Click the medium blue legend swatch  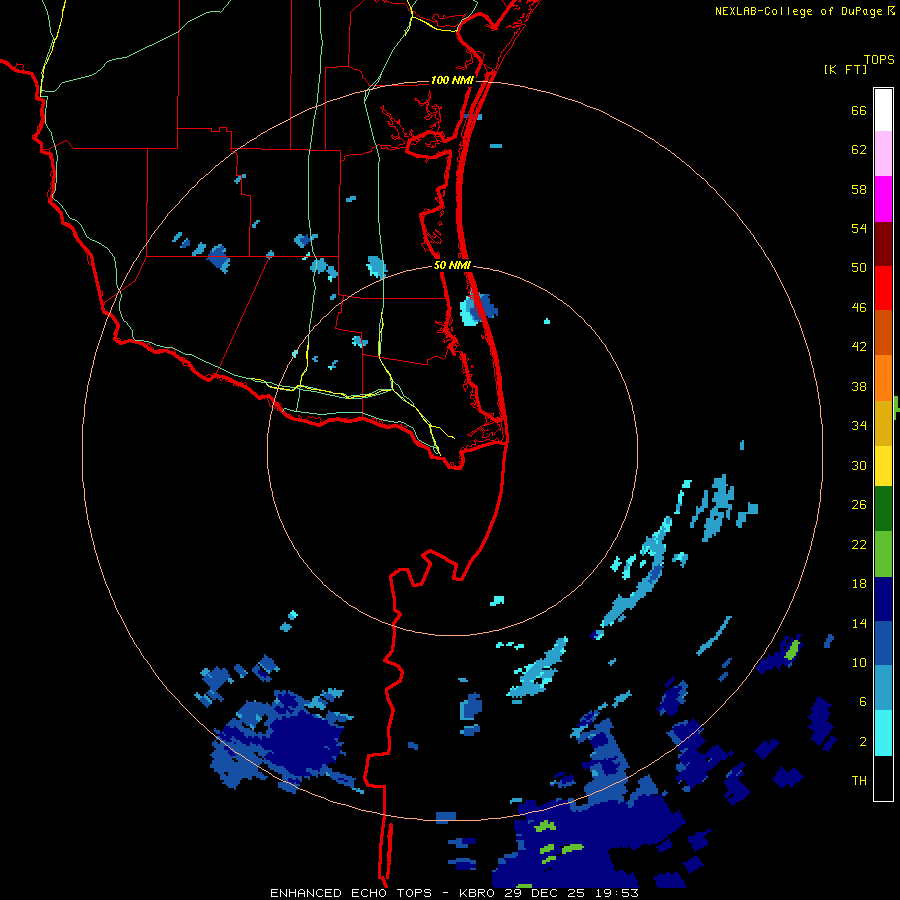[x=883, y=643]
